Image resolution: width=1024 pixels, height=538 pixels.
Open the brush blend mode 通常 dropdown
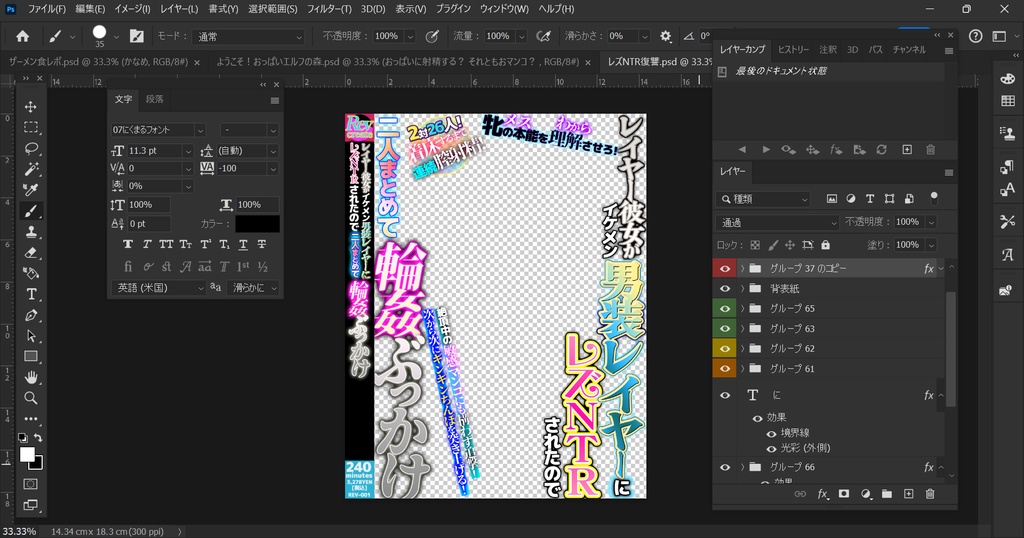[x=251, y=37]
